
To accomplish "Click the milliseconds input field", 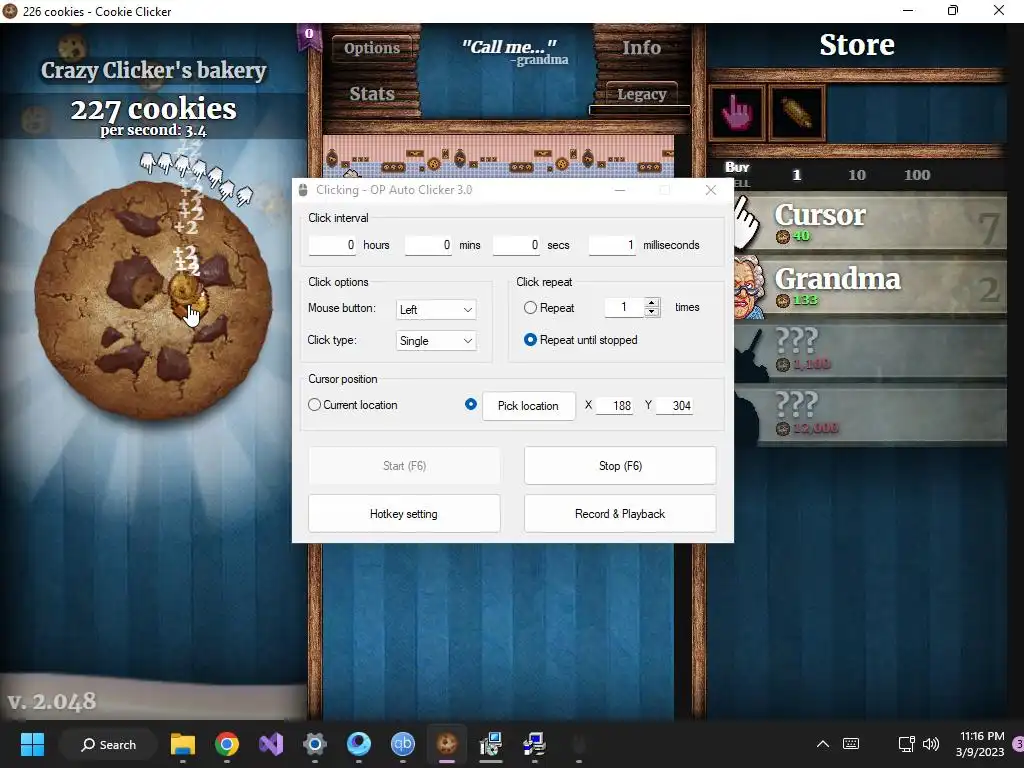I will (x=613, y=245).
